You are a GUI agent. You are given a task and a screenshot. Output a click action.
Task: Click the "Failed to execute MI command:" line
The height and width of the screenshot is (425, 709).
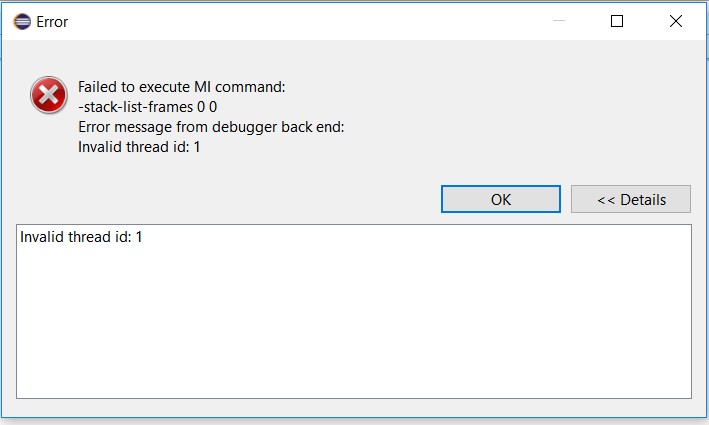(181, 87)
